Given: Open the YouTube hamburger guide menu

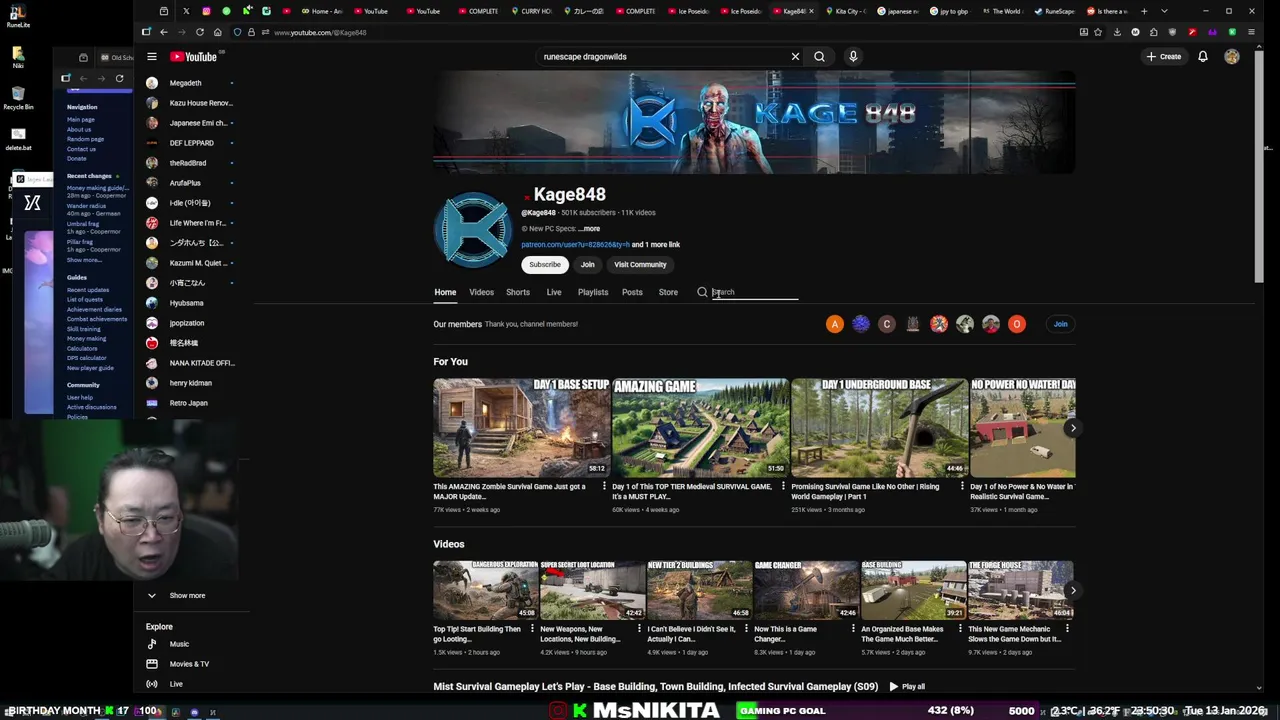Looking at the screenshot, I should point(151,57).
